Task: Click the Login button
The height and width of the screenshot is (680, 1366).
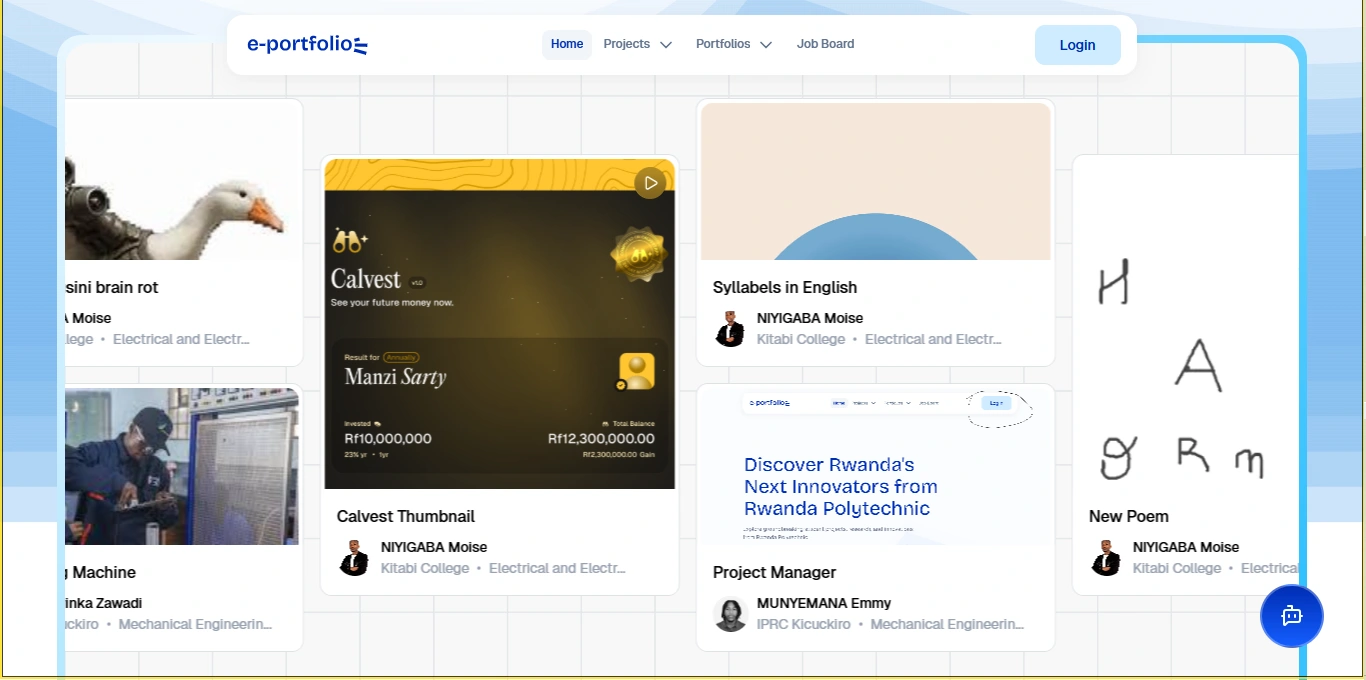Action: (x=1077, y=45)
